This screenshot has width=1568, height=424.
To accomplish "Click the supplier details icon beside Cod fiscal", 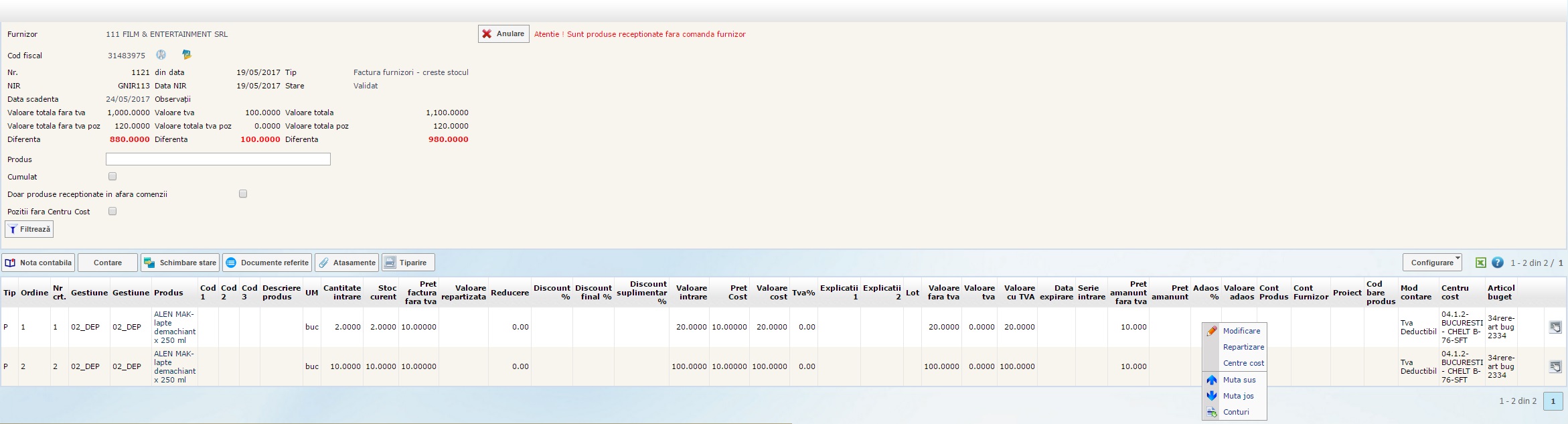I will click(187, 55).
